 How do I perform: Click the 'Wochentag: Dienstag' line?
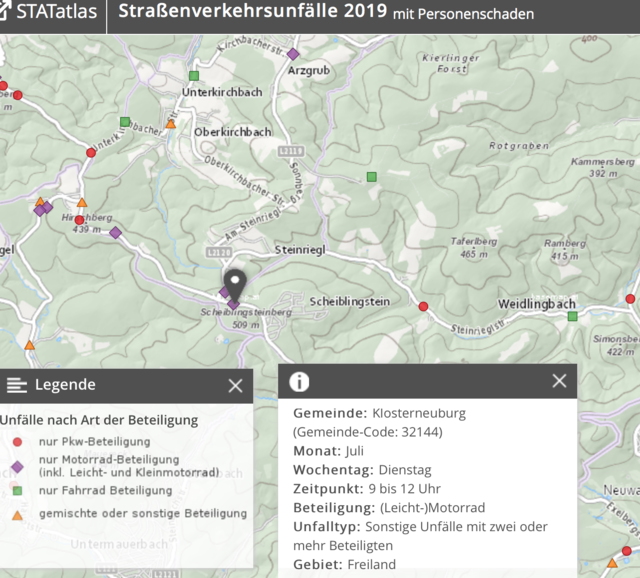click(362, 470)
